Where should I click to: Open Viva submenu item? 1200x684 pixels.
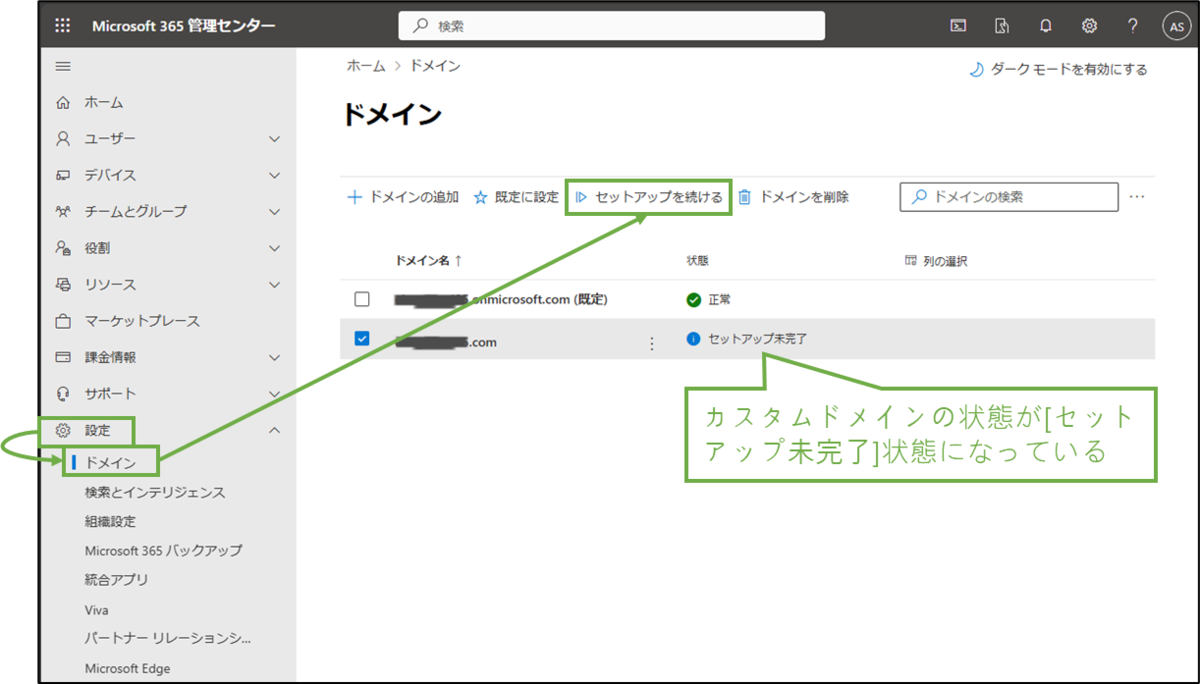point(97,609)
